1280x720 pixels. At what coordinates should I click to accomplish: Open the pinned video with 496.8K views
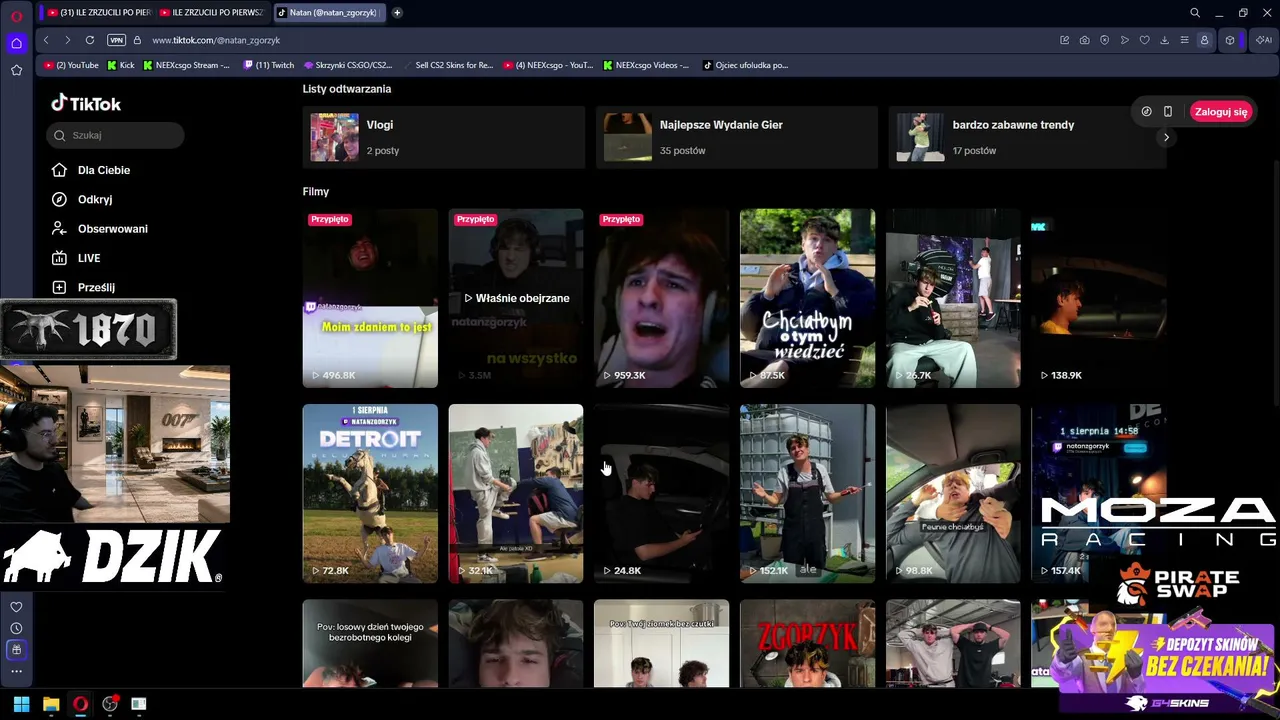click(x=370, y=298)
